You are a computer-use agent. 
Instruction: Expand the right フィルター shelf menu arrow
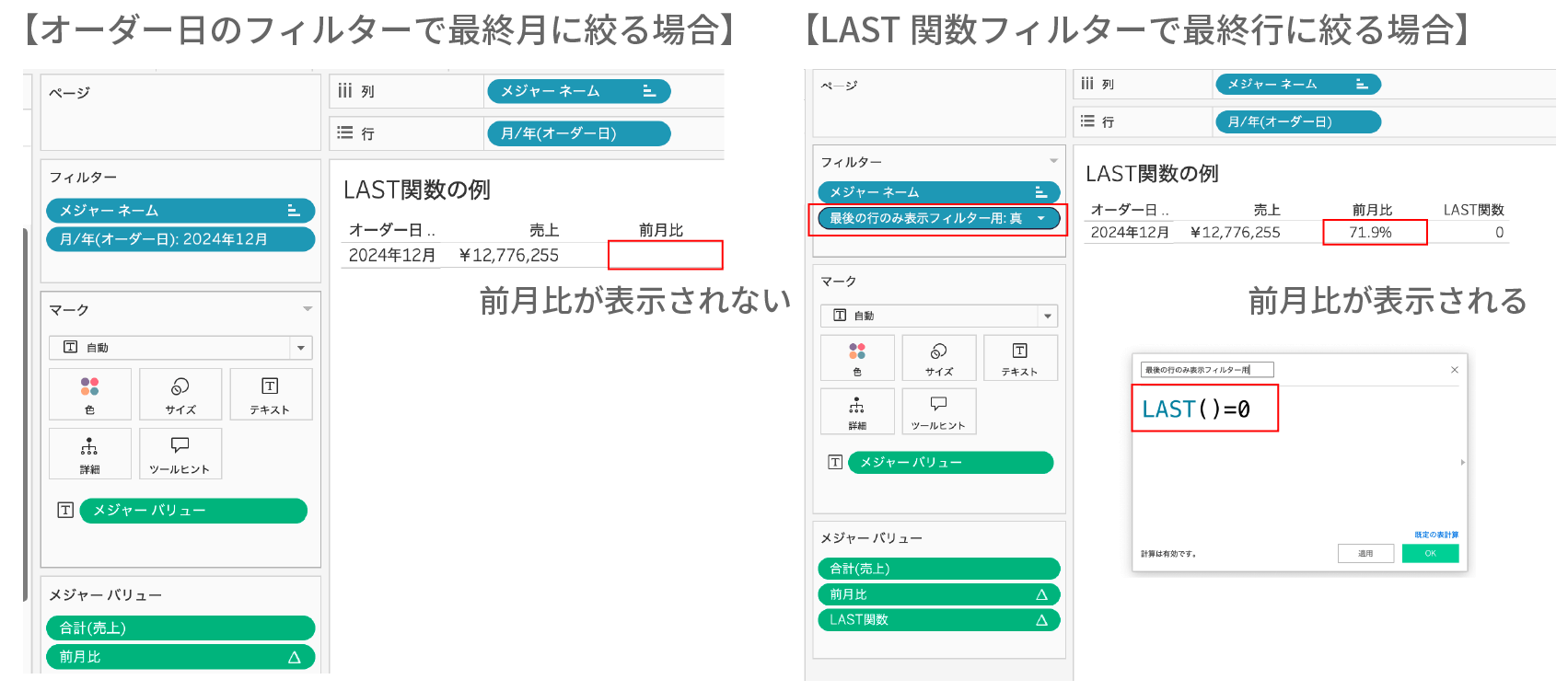tap(1053, 161)
